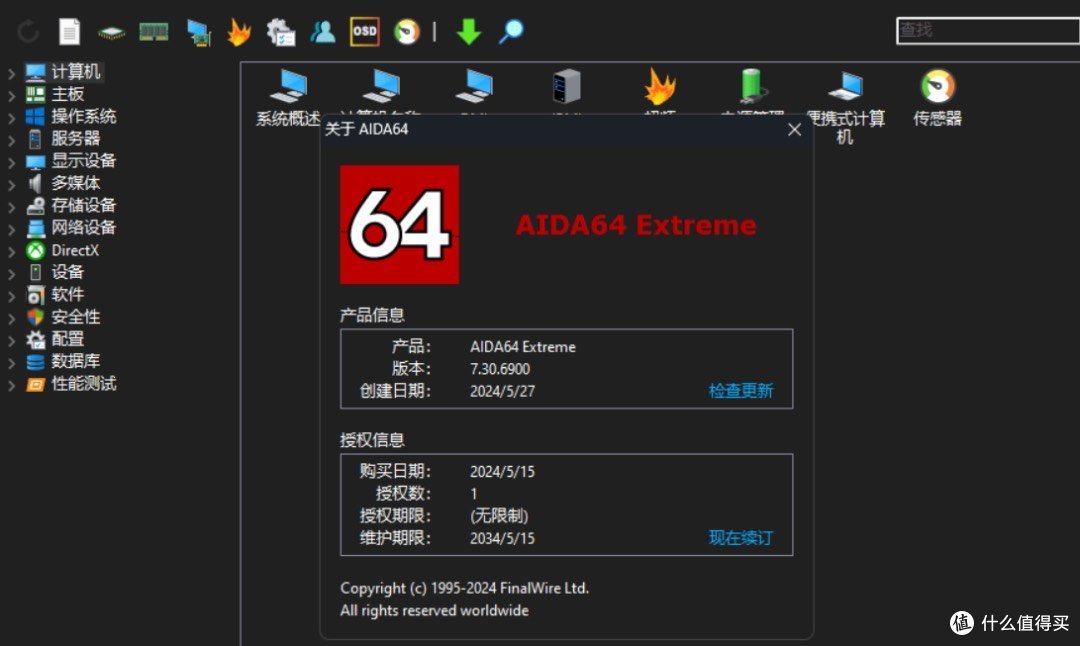Open the preferences gear checklist icon
1080x646 pixels.
tap(281, 32)
